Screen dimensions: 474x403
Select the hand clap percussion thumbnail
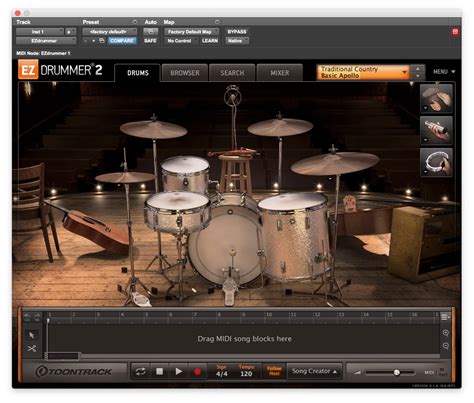pos(436,98)
